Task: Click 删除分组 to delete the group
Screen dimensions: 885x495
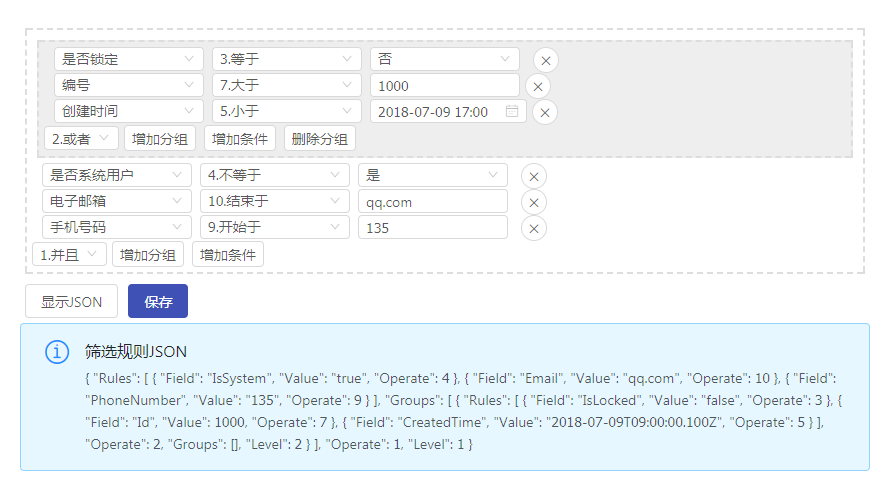Action: tap(320, 139)
